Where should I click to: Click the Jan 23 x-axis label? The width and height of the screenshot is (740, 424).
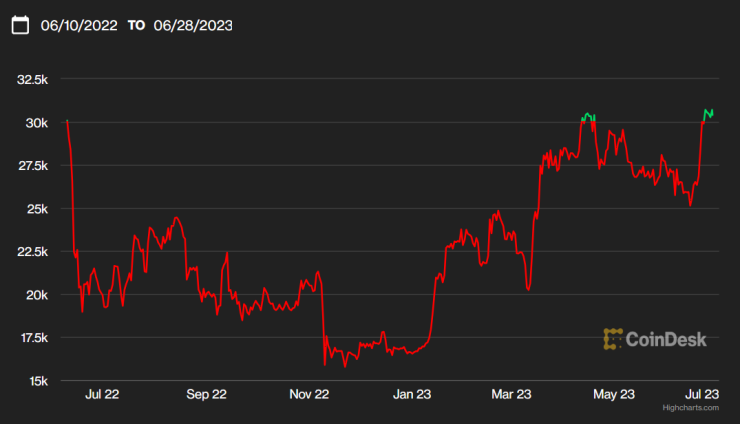coord(412,394)
